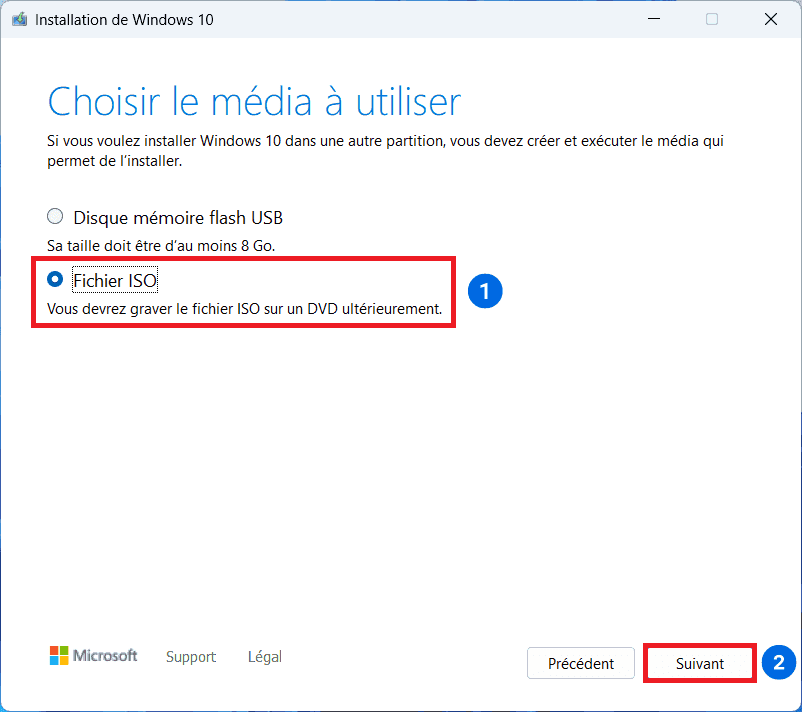Click the heading 'Choisir le média à utiliser'

point(254,102)
